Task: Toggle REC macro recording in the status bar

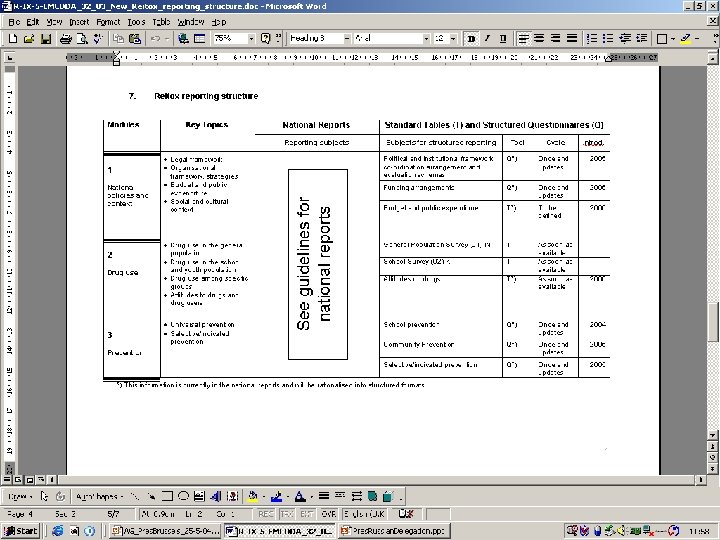Action: (x=265, y=514)
